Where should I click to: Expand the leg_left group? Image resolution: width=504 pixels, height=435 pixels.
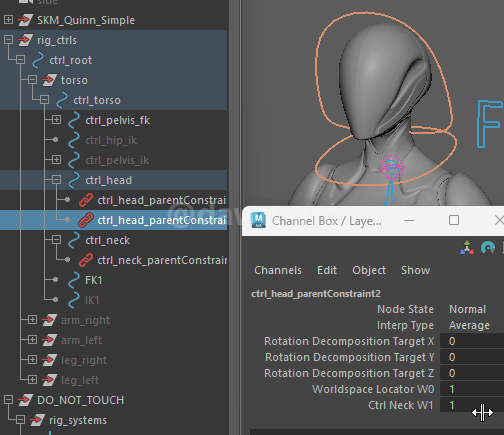32,380
